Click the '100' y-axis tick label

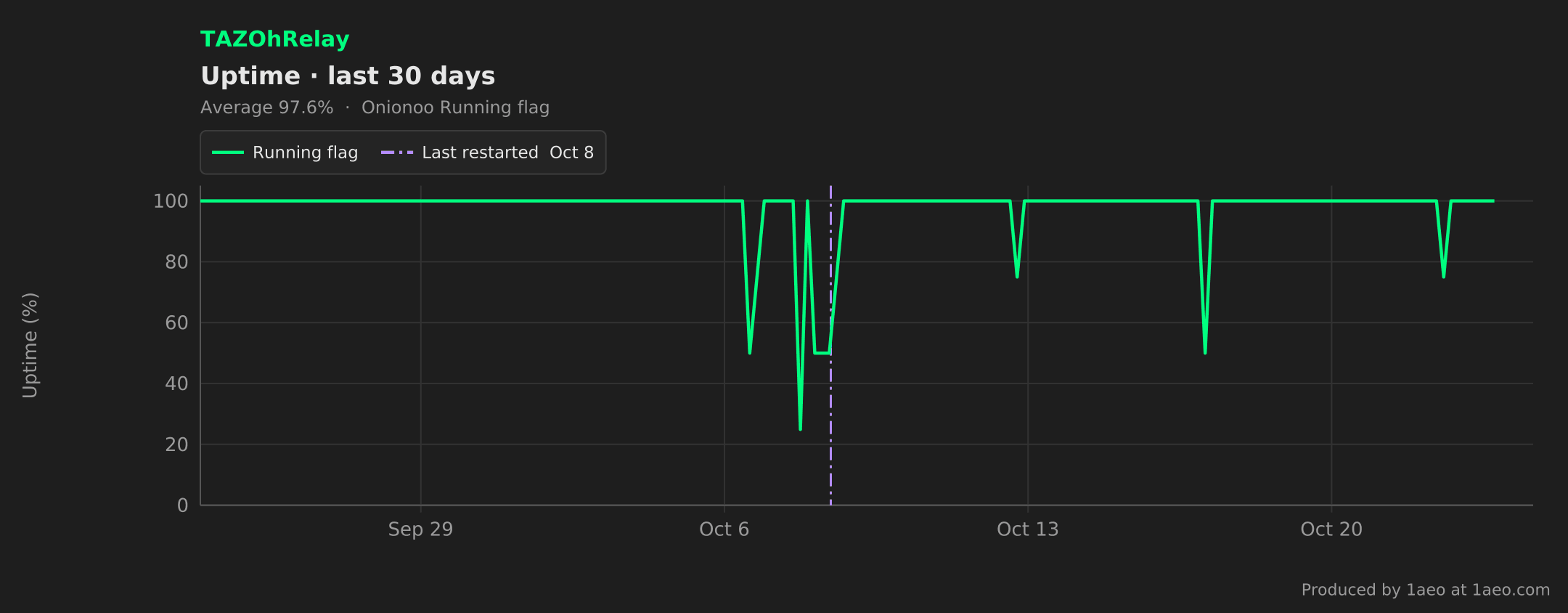pyautogui.click(x=171, y=201)
